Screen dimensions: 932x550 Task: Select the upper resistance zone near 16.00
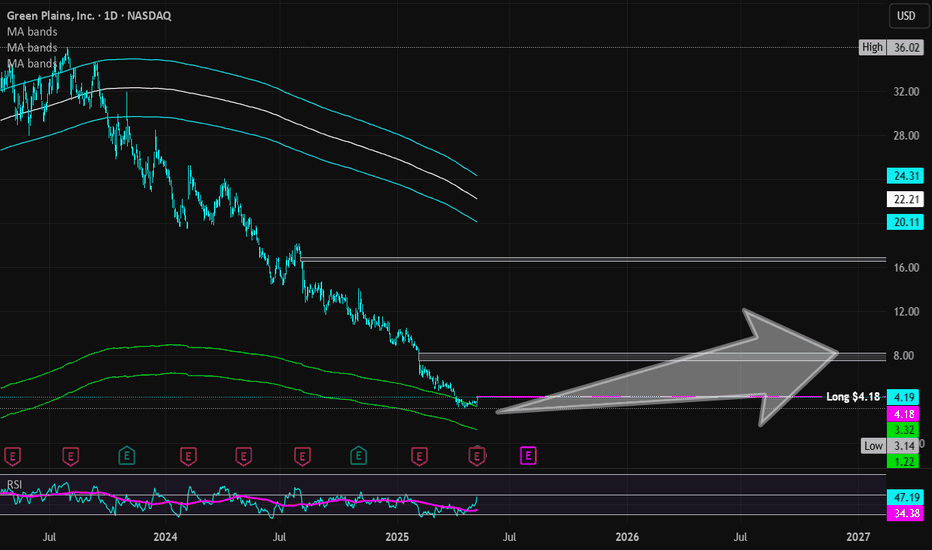point(593,259)
